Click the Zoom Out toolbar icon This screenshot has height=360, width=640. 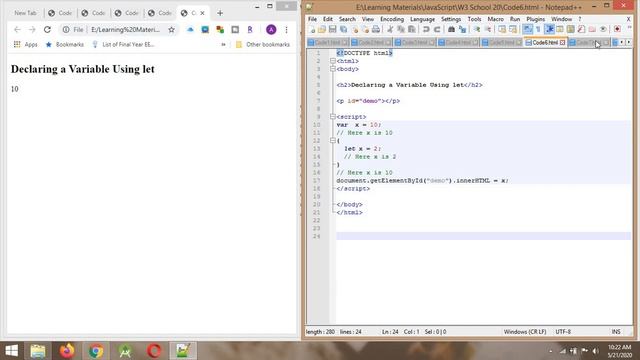488,29
